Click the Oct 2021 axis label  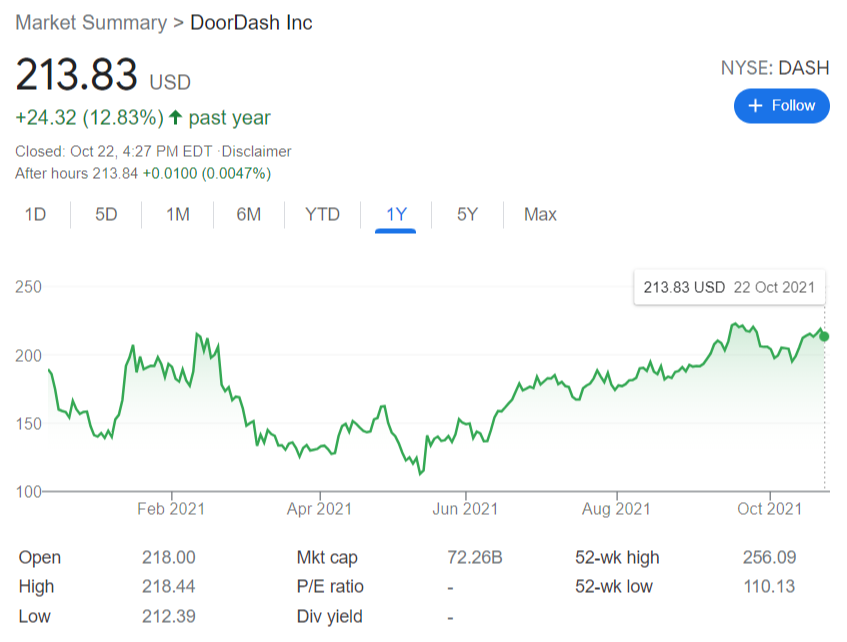click(770, 509)
